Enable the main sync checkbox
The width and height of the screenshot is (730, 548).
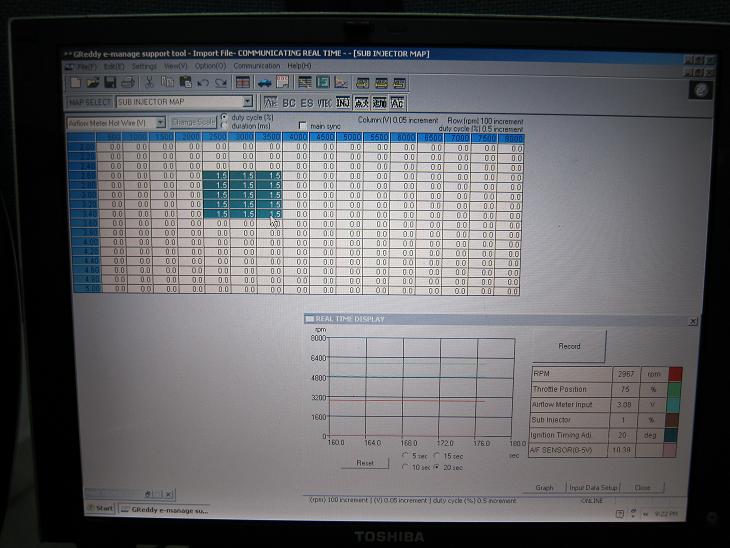tap(303, 126)
